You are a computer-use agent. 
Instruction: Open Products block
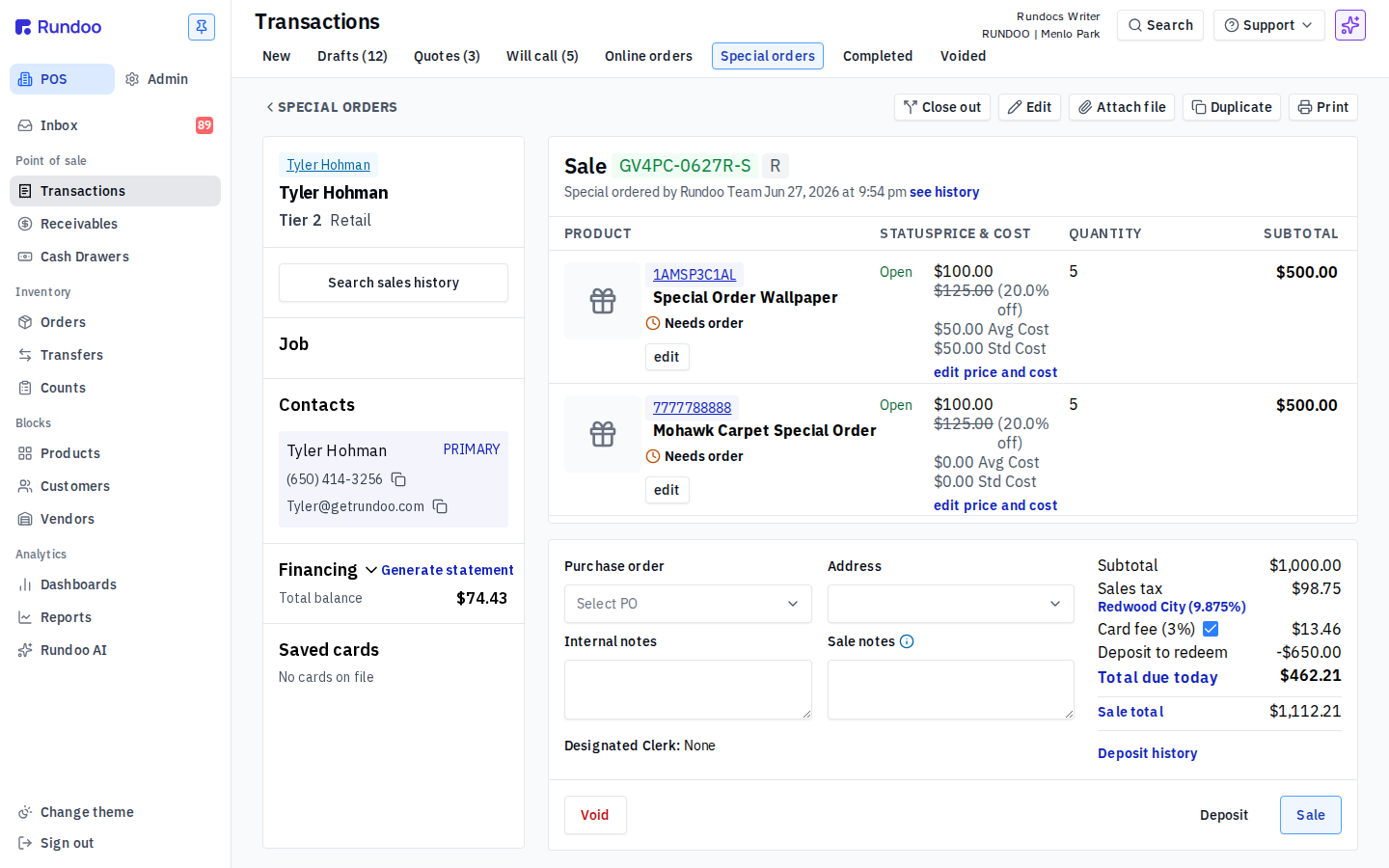pyautogui.click(x=115, y=453)
